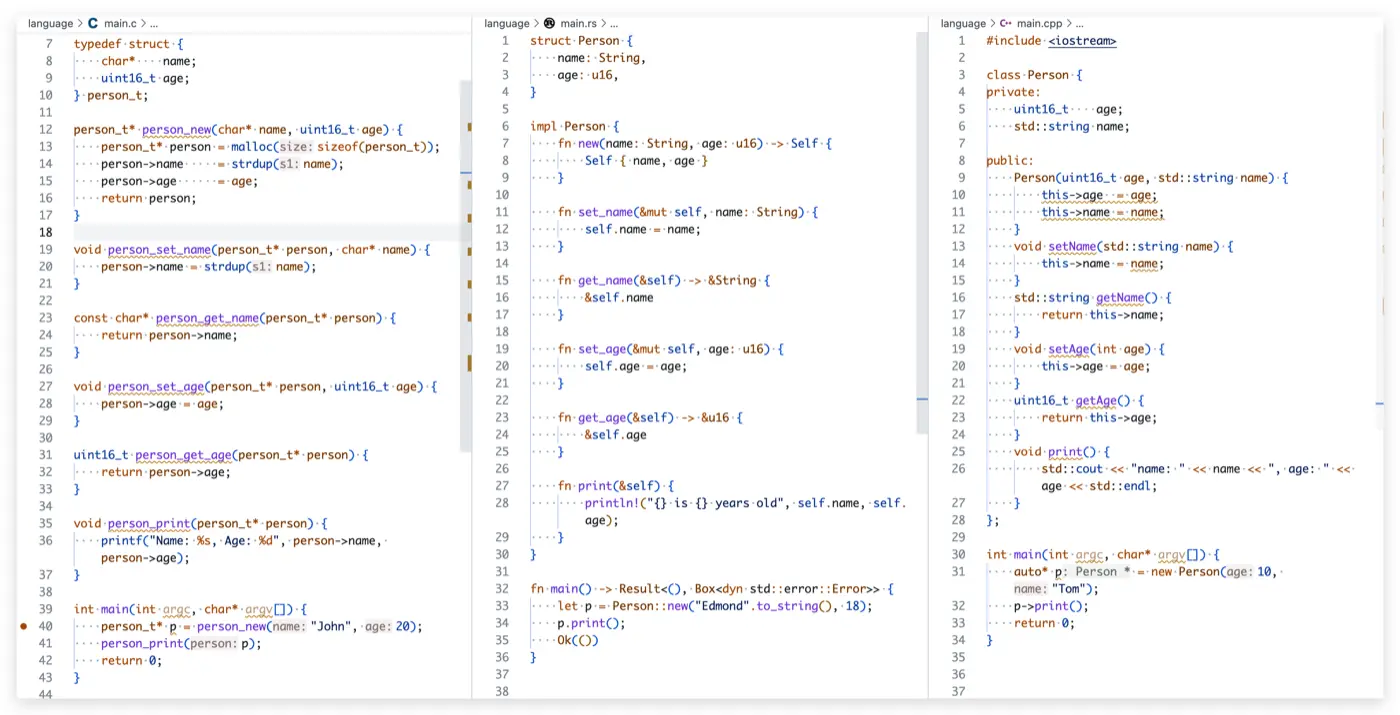Select the main.cpp breadcrumb item
Screen dimensions: 1400x715
1037,23
